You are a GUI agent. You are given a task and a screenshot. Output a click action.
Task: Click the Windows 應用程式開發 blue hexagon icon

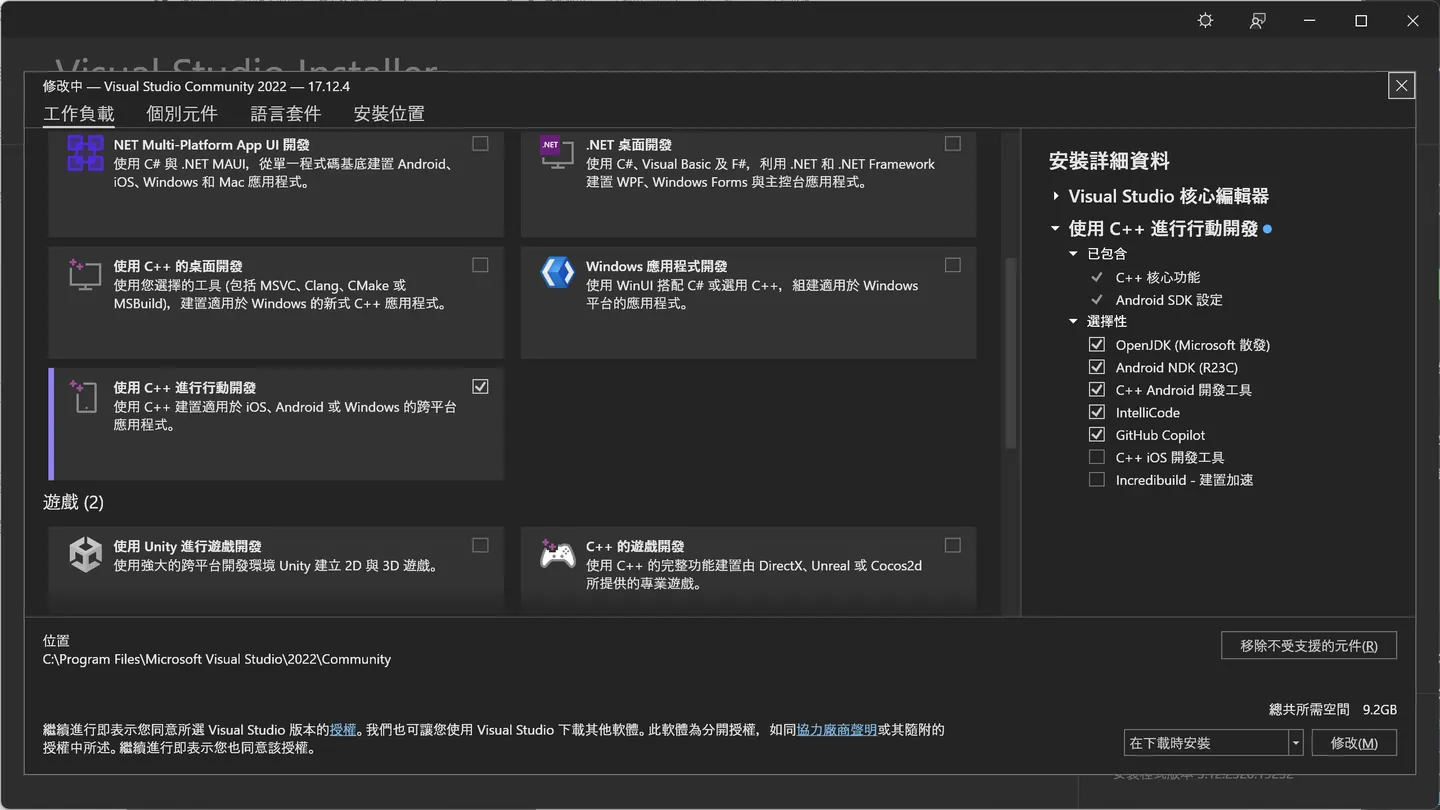pyautogui.click(x=557, y=272)
